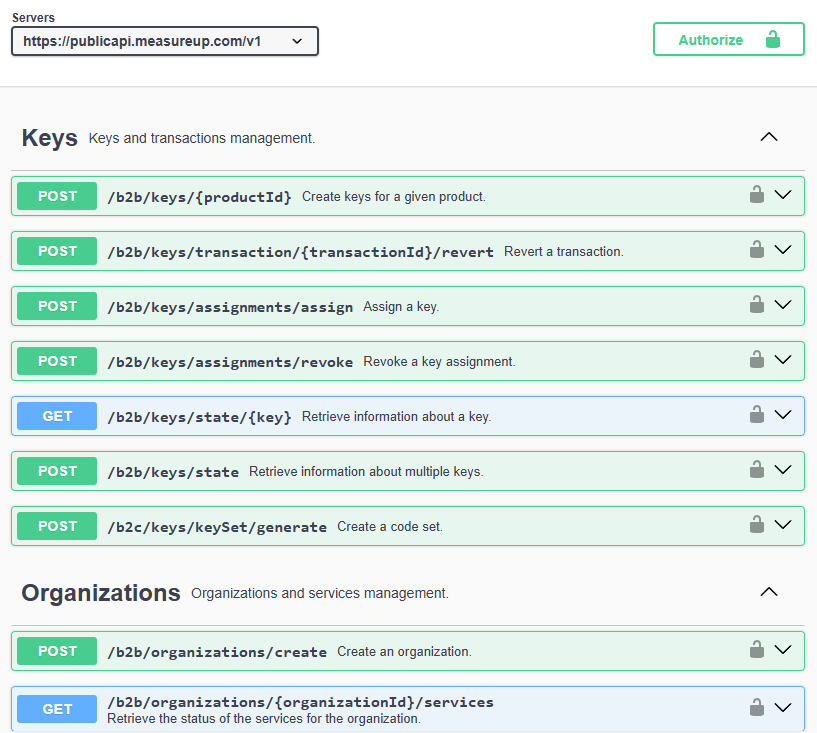The width and height of the screenshot is (817, 733).
Task: Click 'Organizations and services management.' text
Action: point(320,593)
